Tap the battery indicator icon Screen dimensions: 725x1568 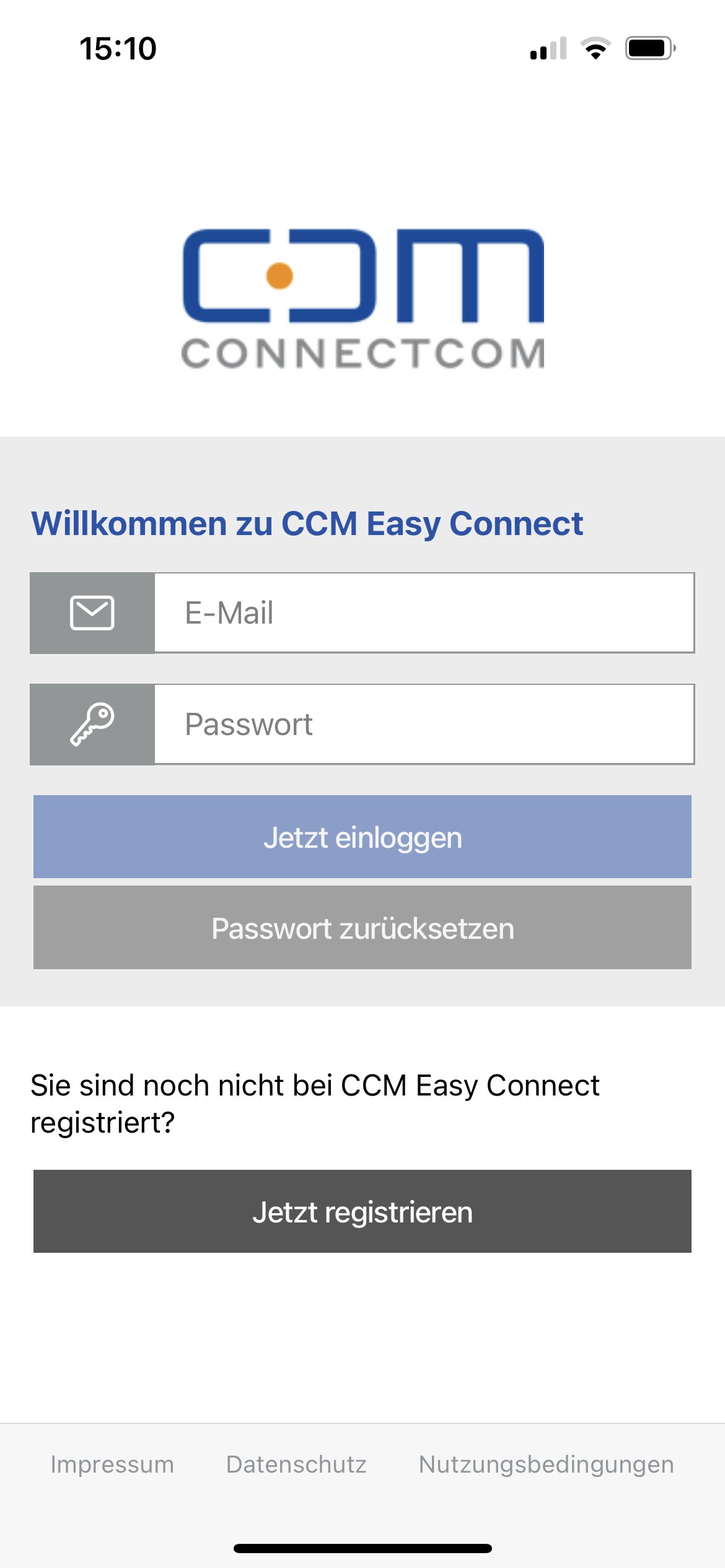[x=649, y=48]
